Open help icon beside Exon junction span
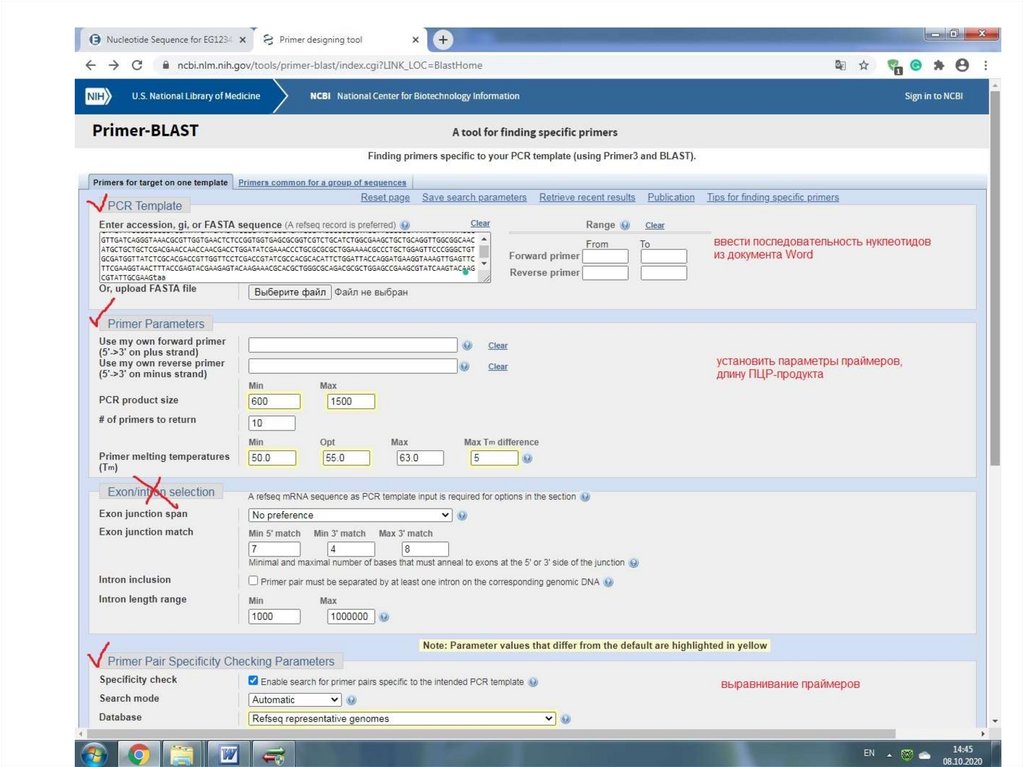The height and width of the screenshot is (767, 1024). tap(462, 515)
